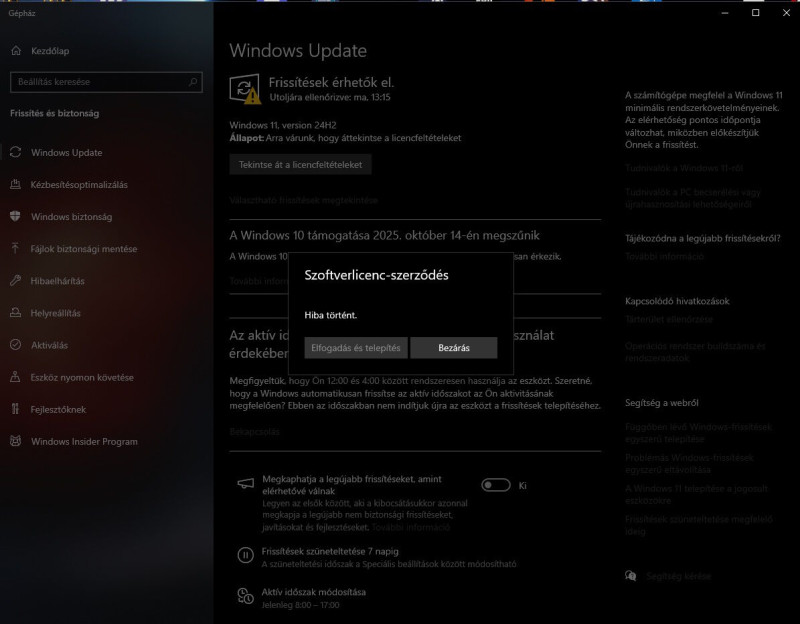Click the Segítség kérése chat icon
This screenshot has height=624, width=800.
point(631,576)
